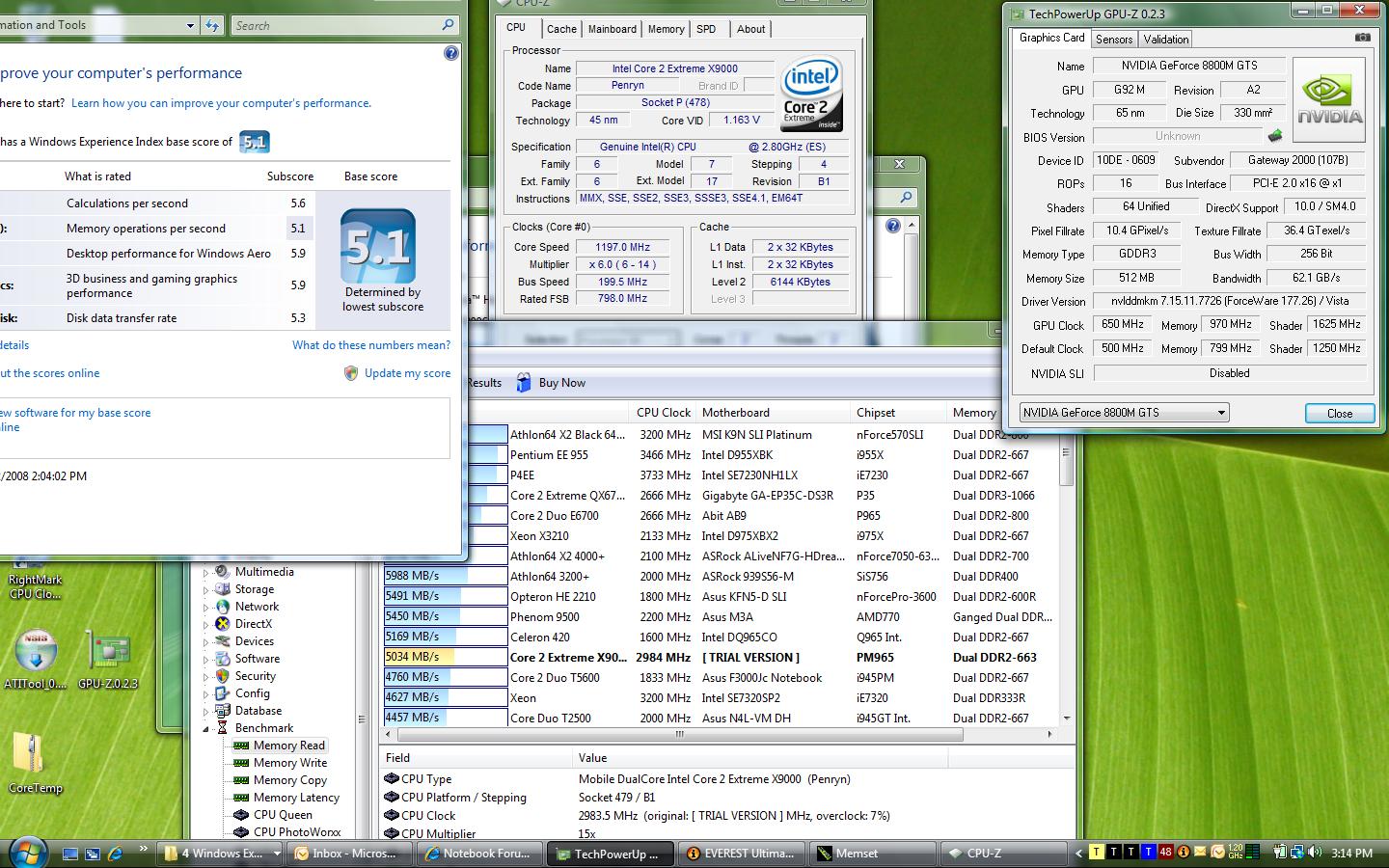
Task: Click the Buy Now icon in EVEREST toolbar
Action: (x=524, y=383)
